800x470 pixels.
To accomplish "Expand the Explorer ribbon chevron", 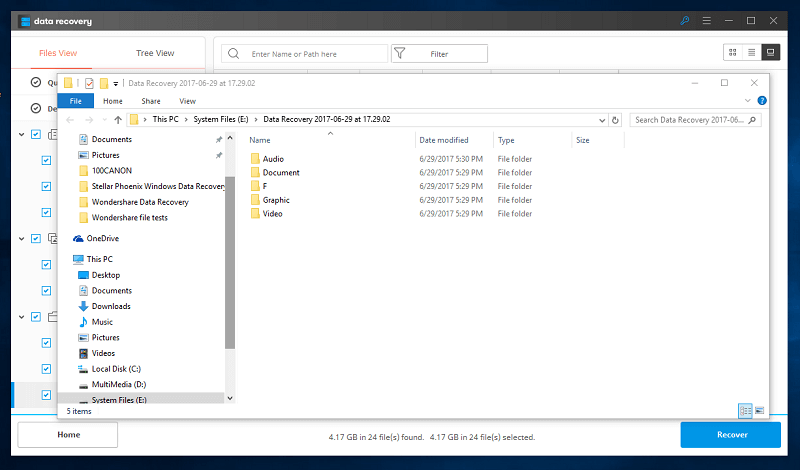I will pos(747,101).
